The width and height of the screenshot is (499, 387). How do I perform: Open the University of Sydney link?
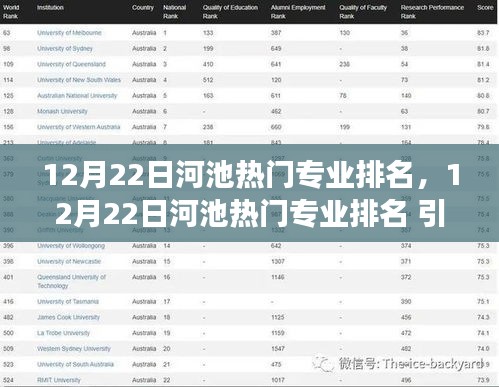(65, 48)
